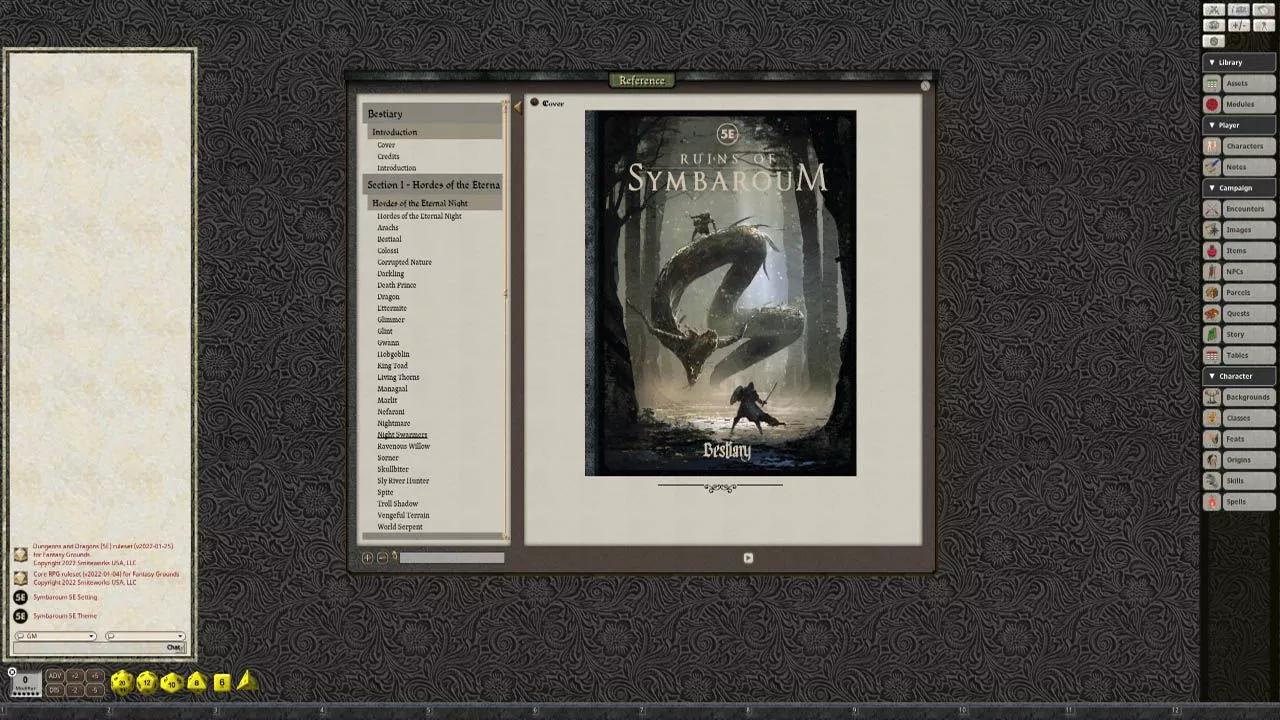
Task: Open the Credits page entry
Action: (388, 156)
